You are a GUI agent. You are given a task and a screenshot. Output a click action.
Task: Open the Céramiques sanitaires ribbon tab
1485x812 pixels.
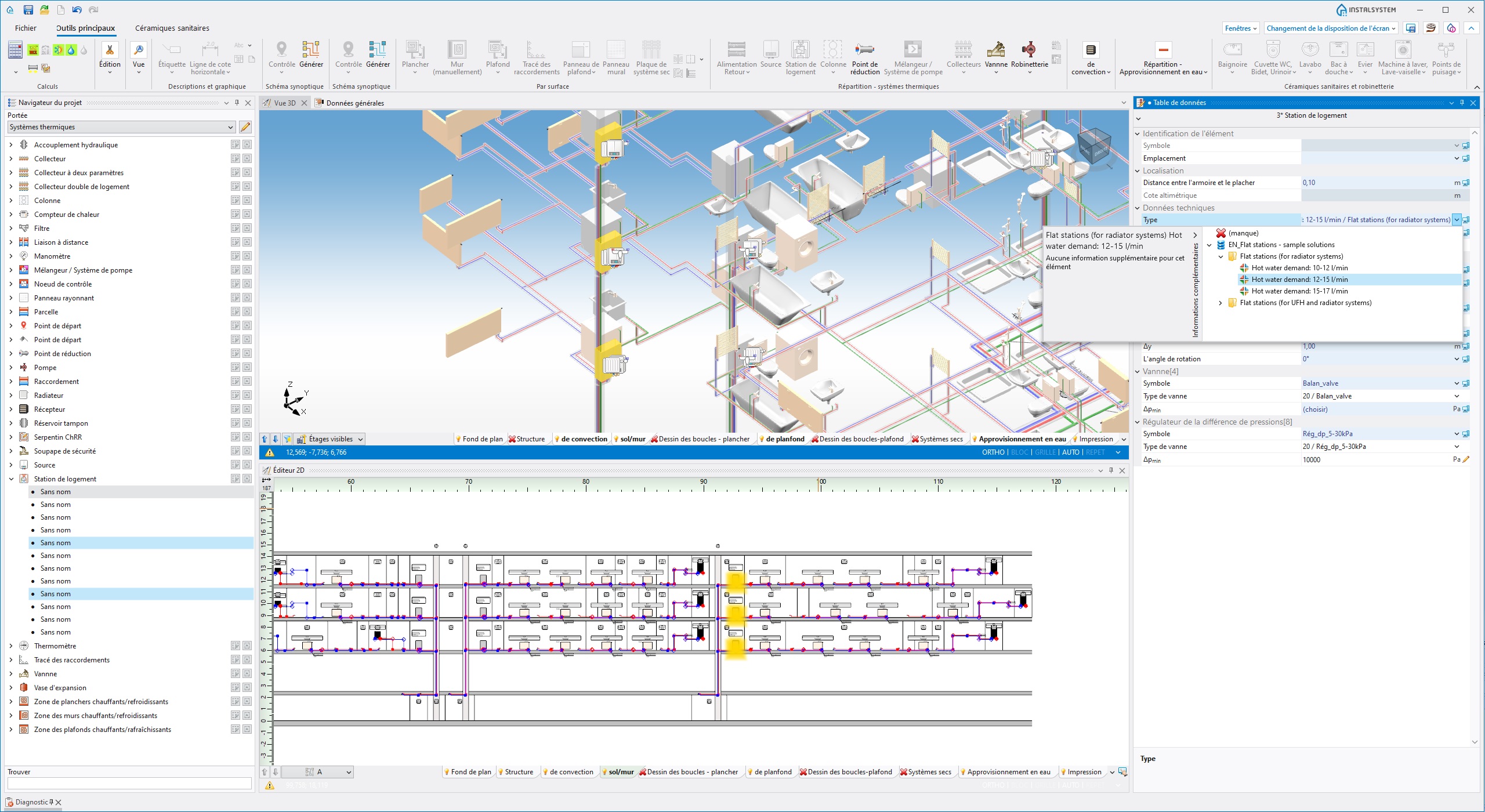pos(172,28)
